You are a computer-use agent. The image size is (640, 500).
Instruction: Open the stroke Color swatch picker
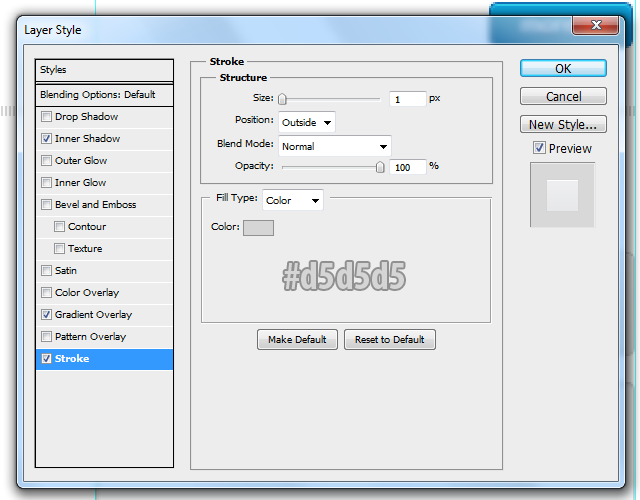258,228
